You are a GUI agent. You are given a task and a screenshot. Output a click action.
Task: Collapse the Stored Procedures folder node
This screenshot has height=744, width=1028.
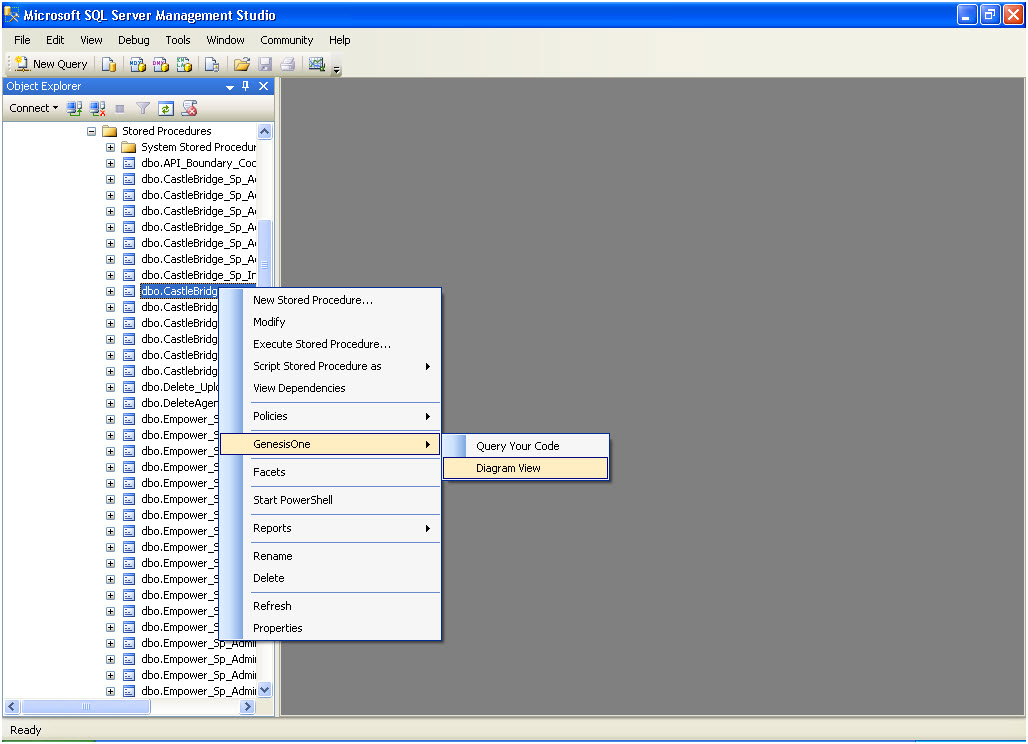click(x=91, y=131)
